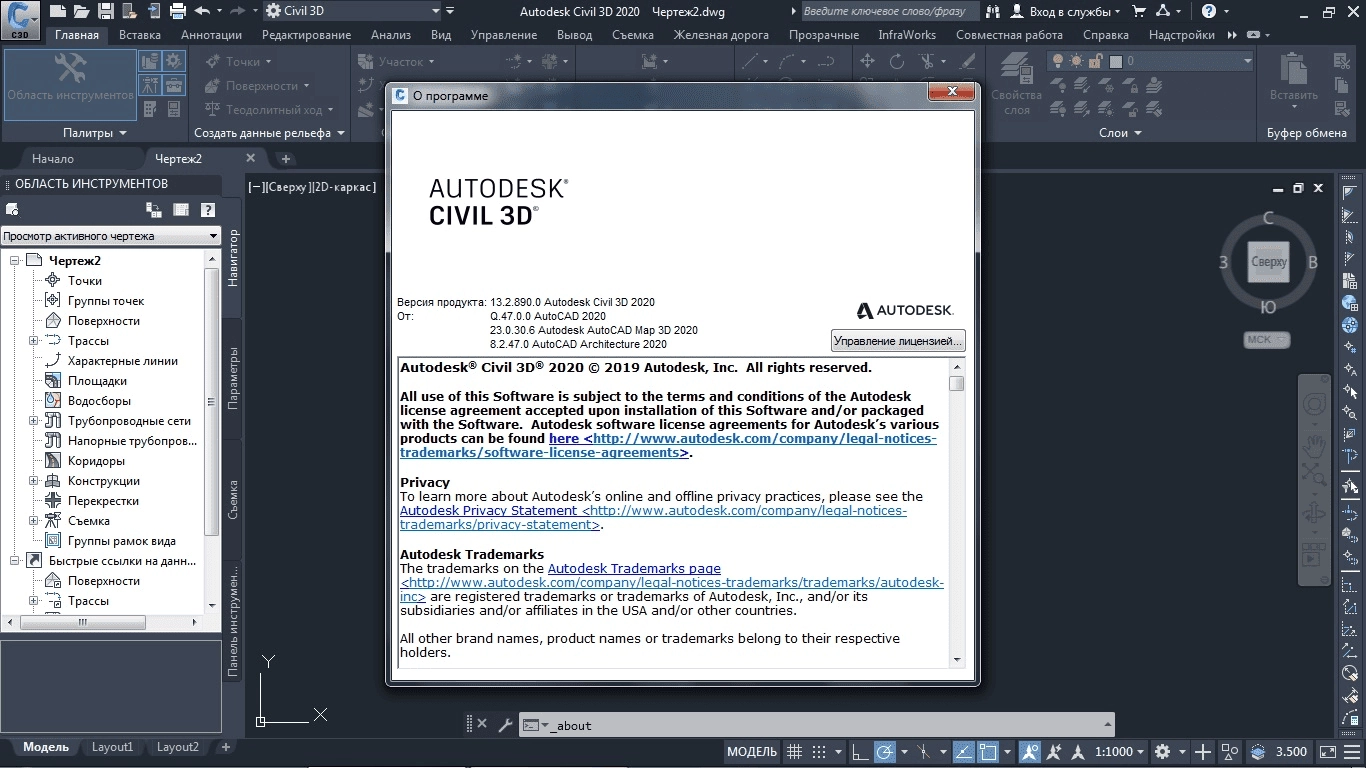1366x768 pixels.
Task: Click the Свойства слоя layer properties icon
Action: coord(1017,82)
